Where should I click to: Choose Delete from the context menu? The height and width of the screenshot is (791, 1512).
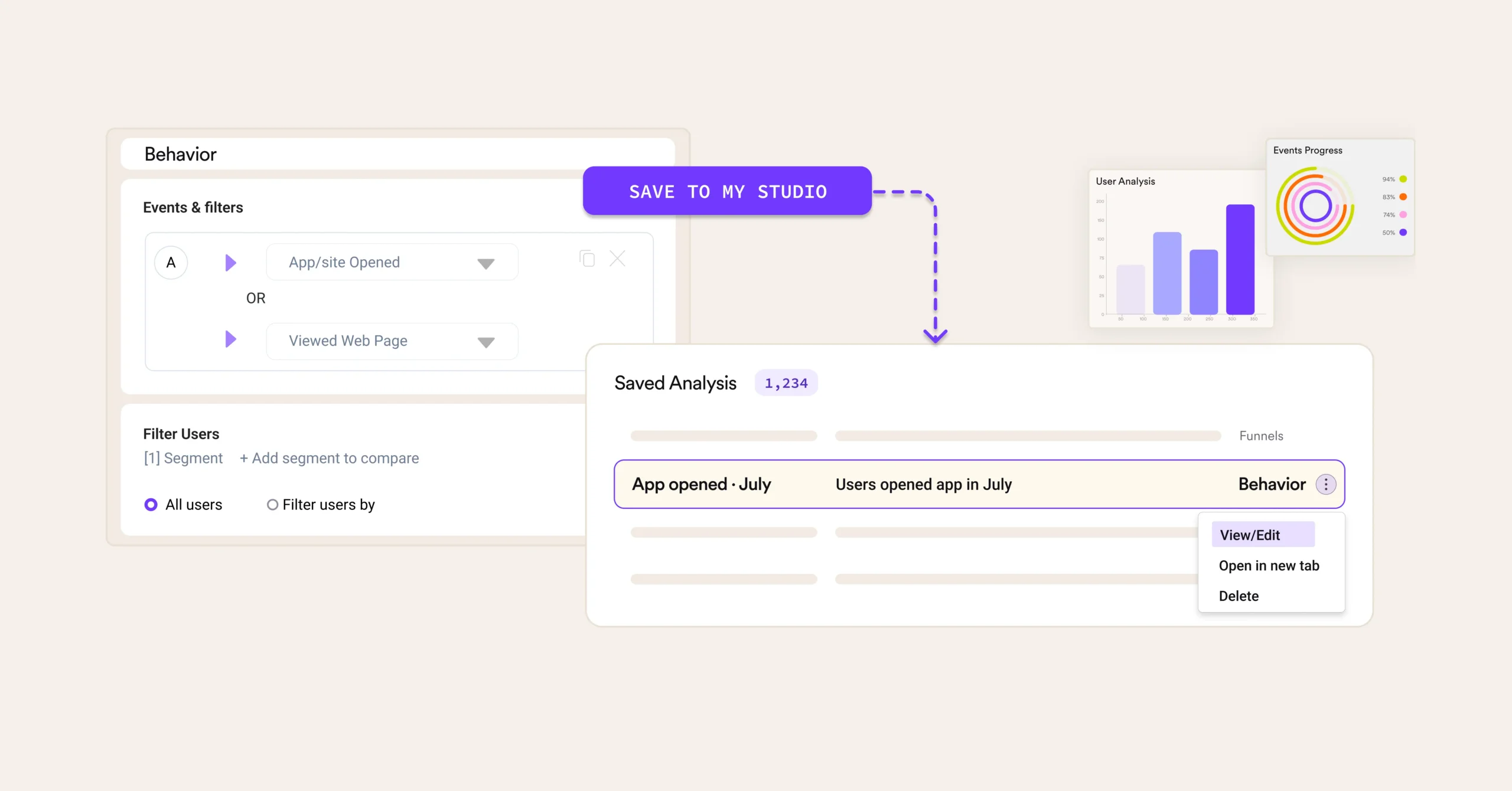tap(1239, 596)
